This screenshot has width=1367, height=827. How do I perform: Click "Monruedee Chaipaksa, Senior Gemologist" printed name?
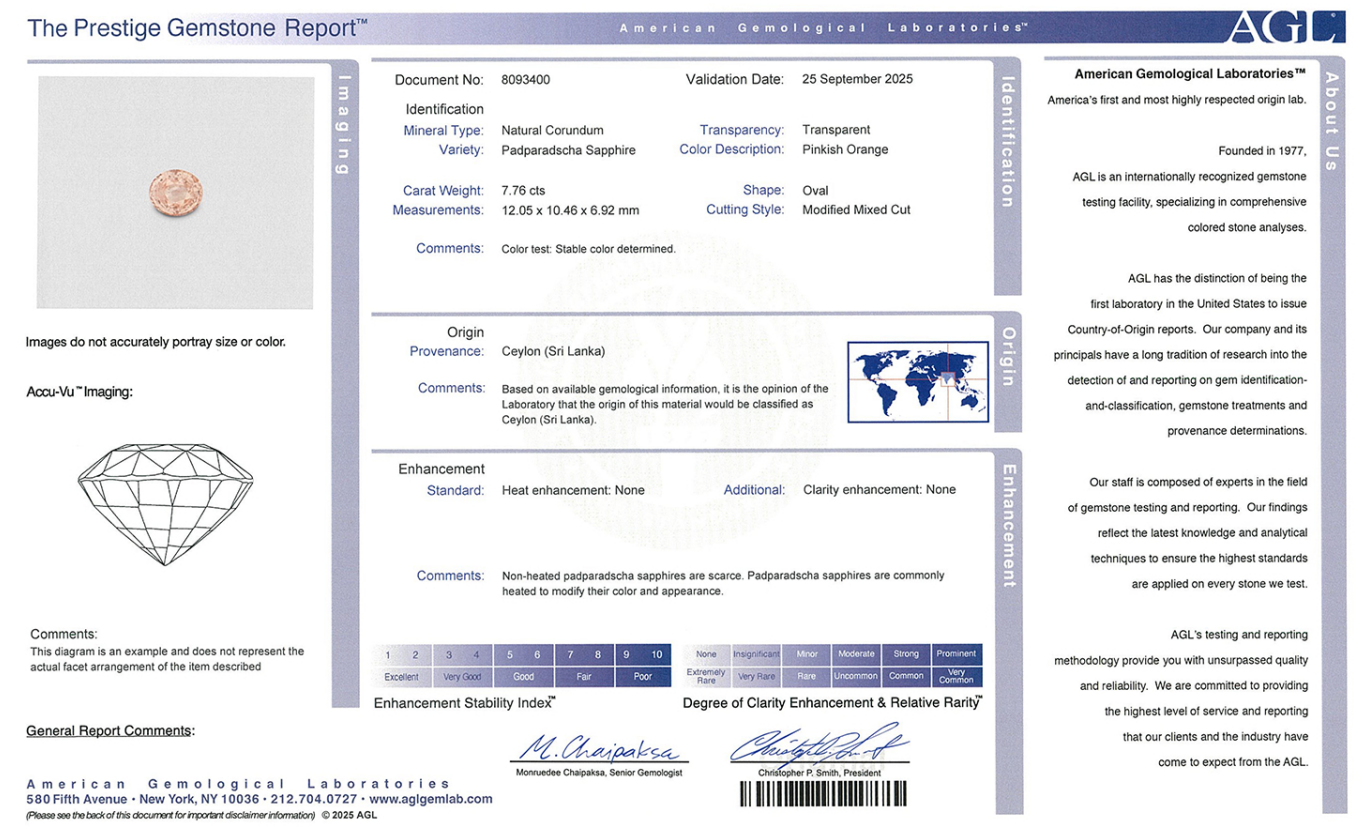coord(599,773)
